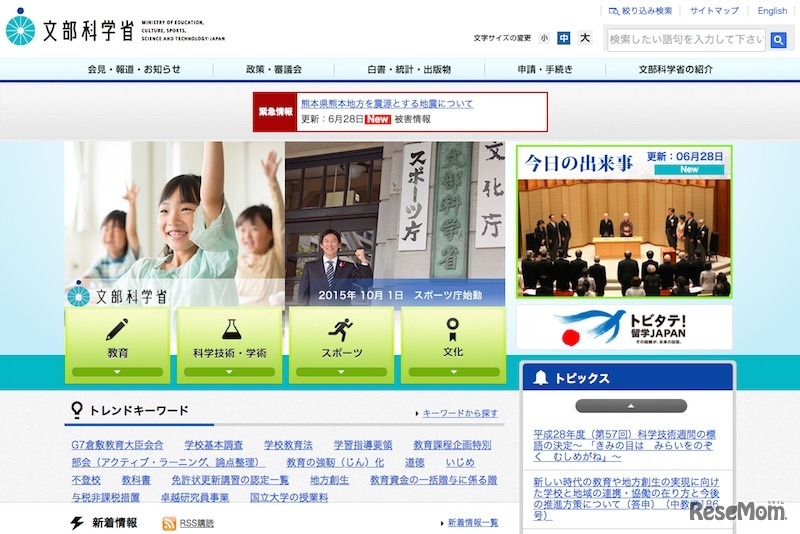Open the 平成28年度(第57回)科学技術週間 topic
The width and height of the screenshot is (800, 534).
click(624, 445)
